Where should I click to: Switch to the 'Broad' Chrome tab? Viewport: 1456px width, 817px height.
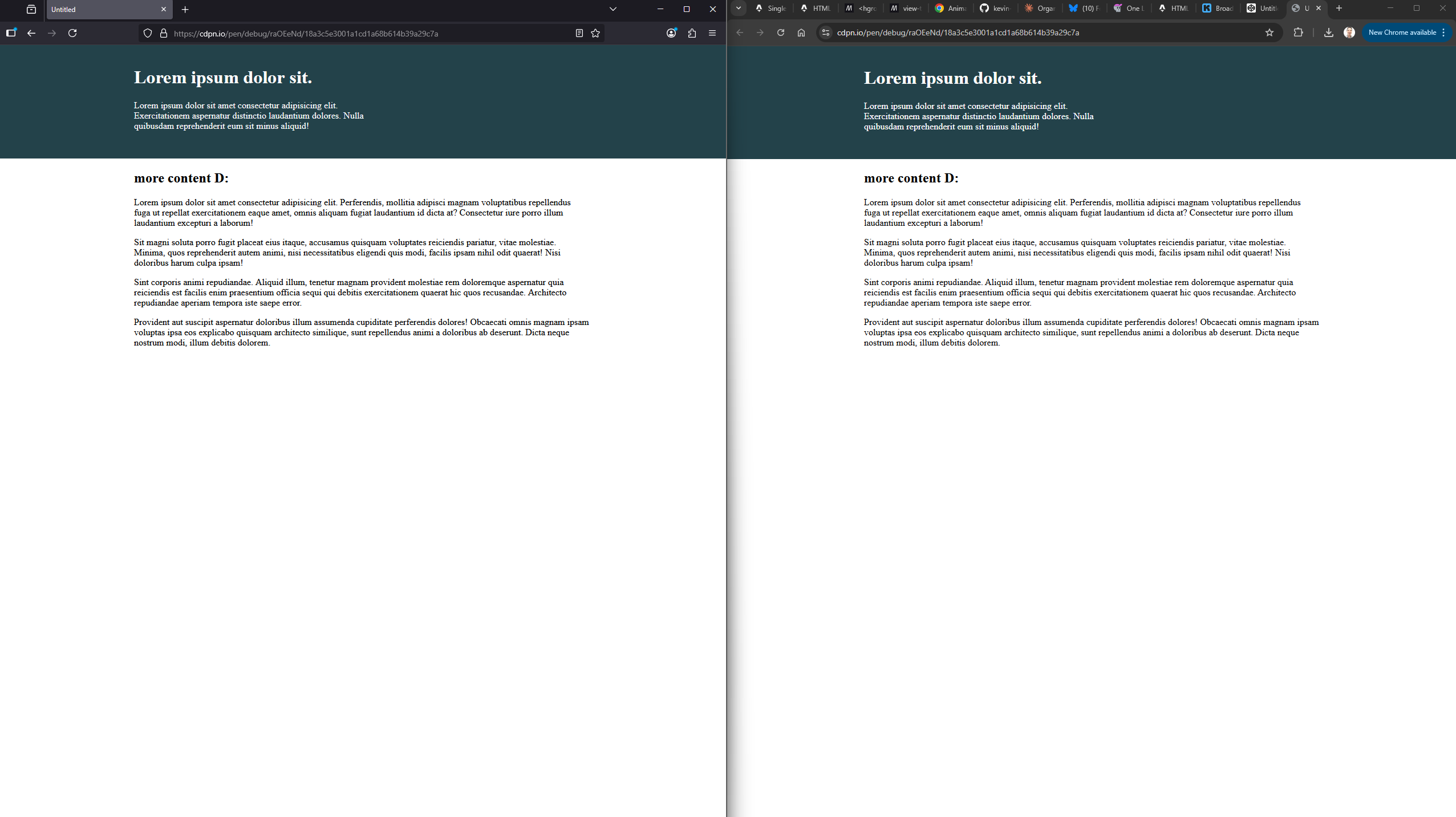tap(1218, 8)
